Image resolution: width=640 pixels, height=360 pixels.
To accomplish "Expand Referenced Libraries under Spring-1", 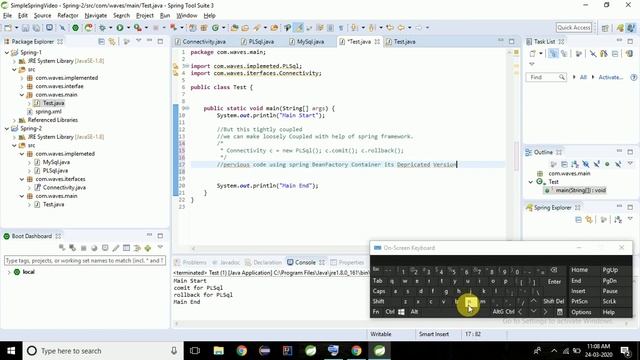I will pyautogui.click(x=14, y=120).
